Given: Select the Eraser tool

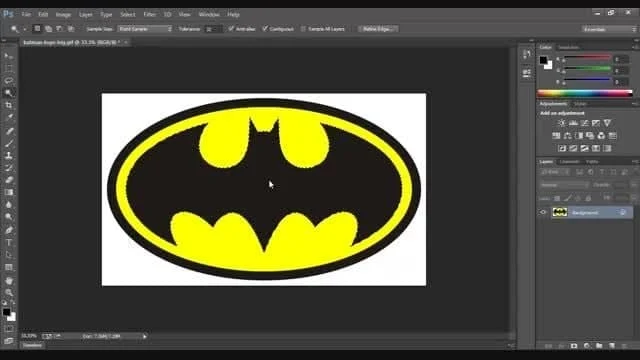Looking at the screenshot, I should [x=9, y=180].
